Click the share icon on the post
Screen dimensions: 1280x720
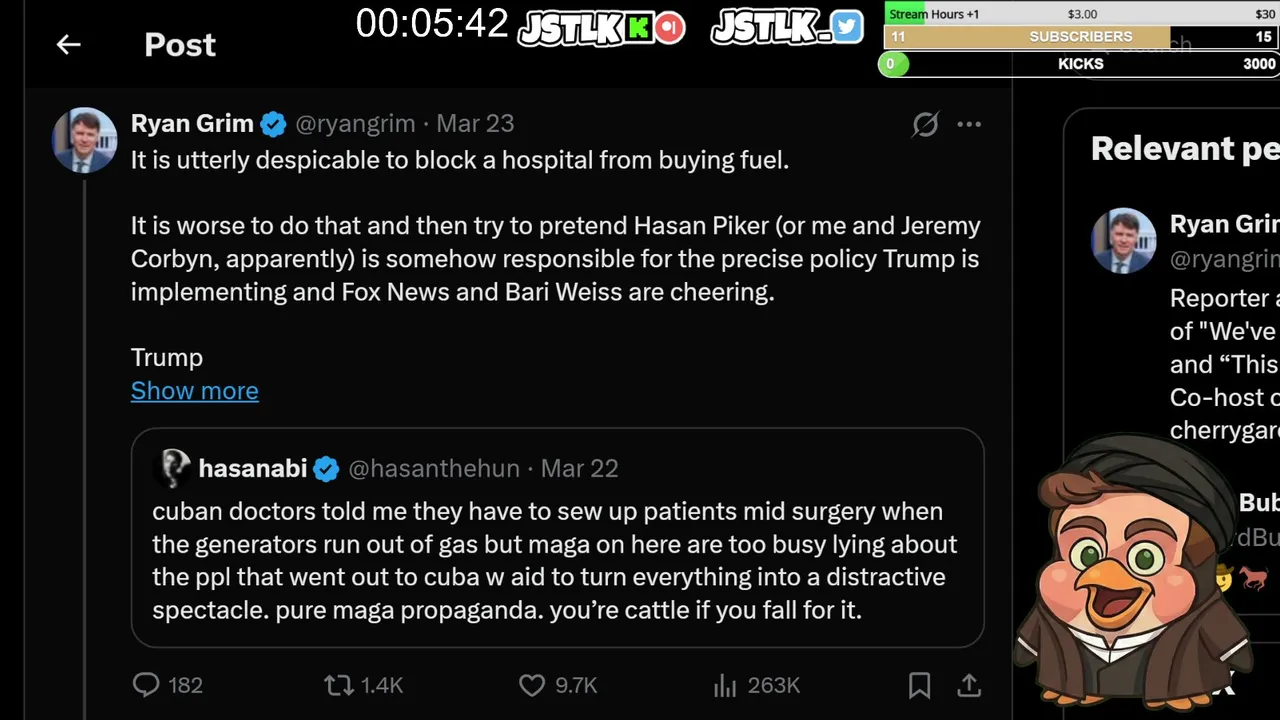pyautogui.click(x=968, y=685)
